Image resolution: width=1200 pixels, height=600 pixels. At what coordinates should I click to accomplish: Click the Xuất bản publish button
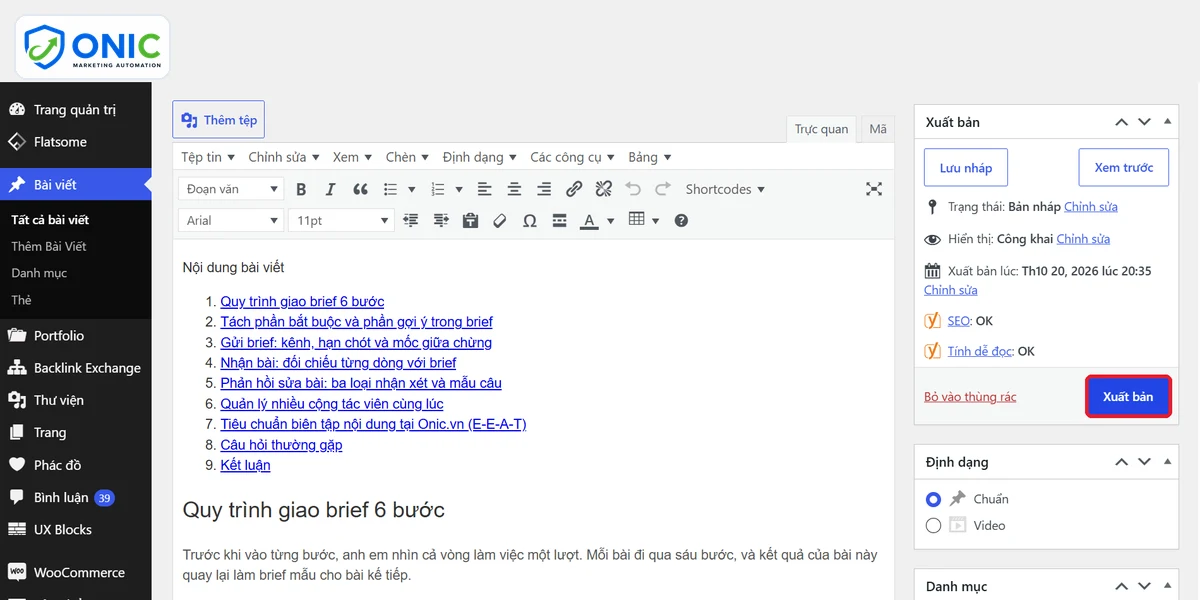coord(1128,397)
